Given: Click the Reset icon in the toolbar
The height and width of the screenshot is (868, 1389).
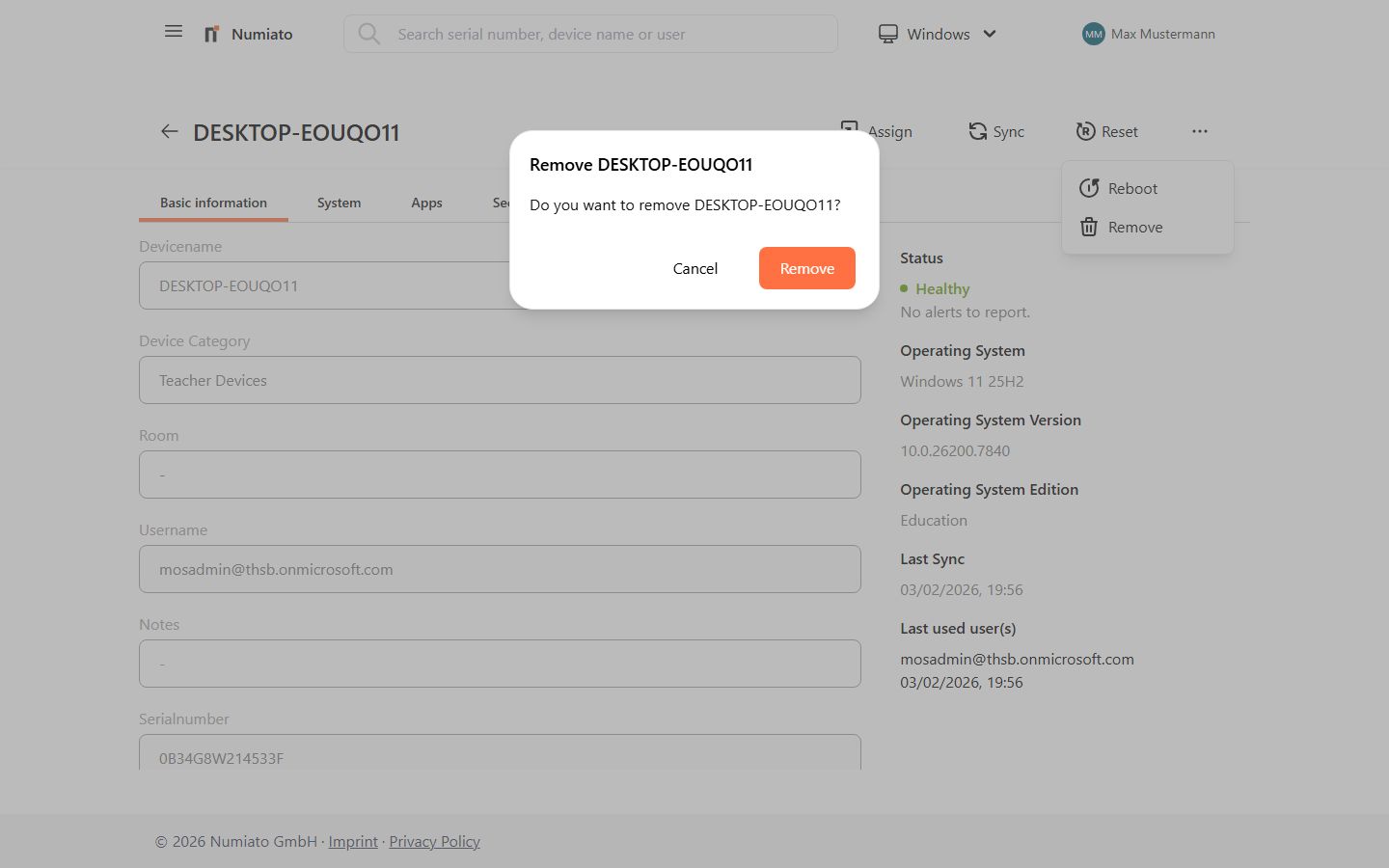Looking at the screenshot, I should (1086, 131).
